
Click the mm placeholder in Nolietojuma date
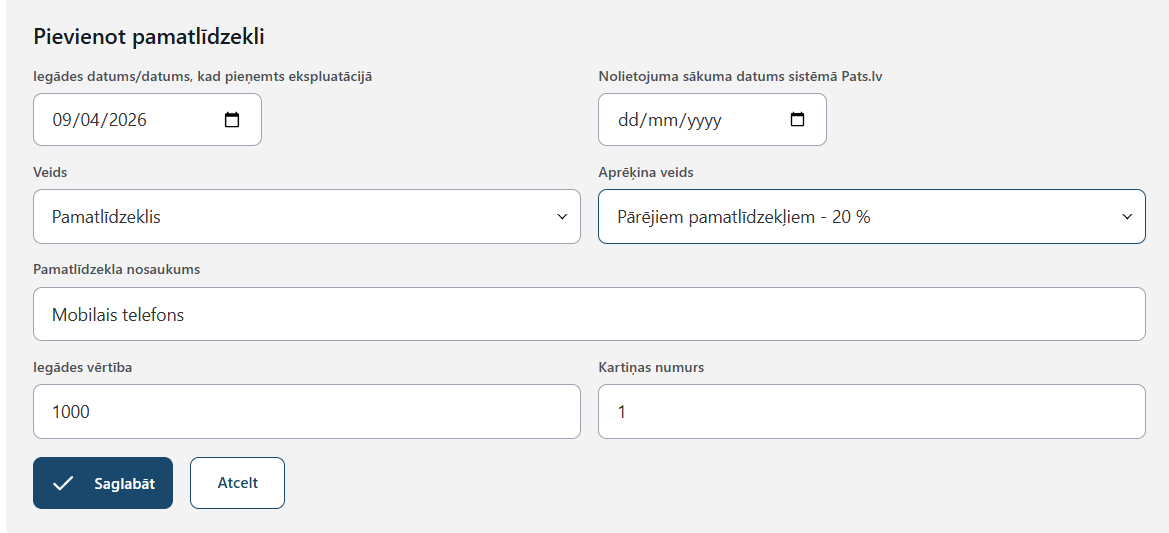pyautogui.click(x=661, y=120)
